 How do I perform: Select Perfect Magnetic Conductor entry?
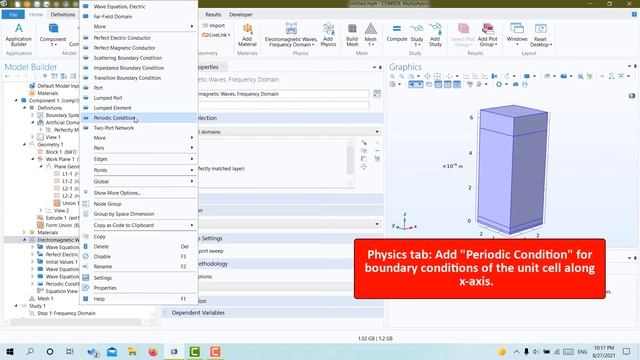pyautogui.click(x=139, y=48)
